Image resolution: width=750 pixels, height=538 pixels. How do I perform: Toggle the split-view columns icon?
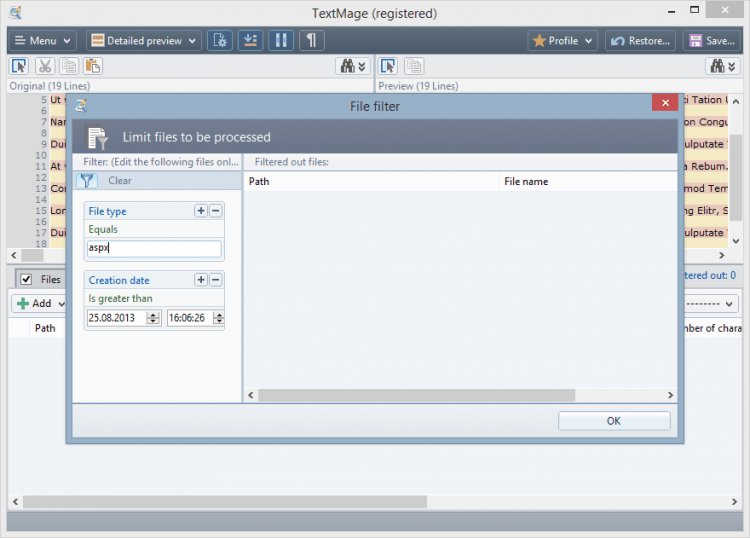point(281,41)
